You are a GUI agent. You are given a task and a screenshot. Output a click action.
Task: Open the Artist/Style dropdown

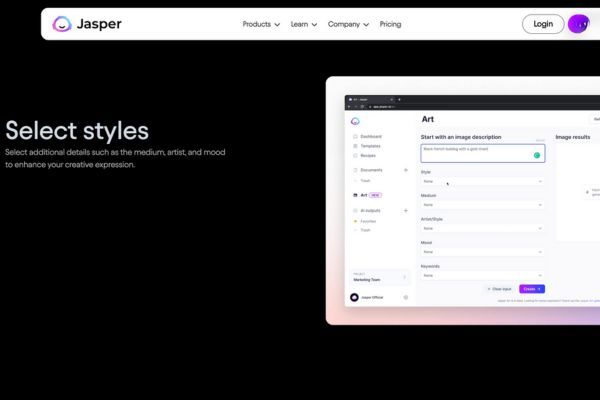click(482, 229)
